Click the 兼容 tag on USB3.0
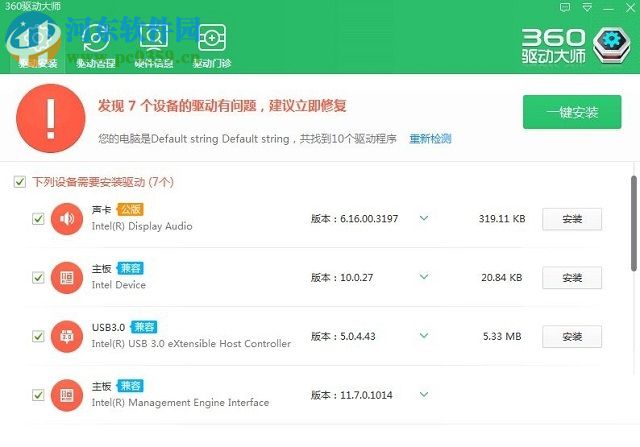640x447 pixels. point(144,327)
